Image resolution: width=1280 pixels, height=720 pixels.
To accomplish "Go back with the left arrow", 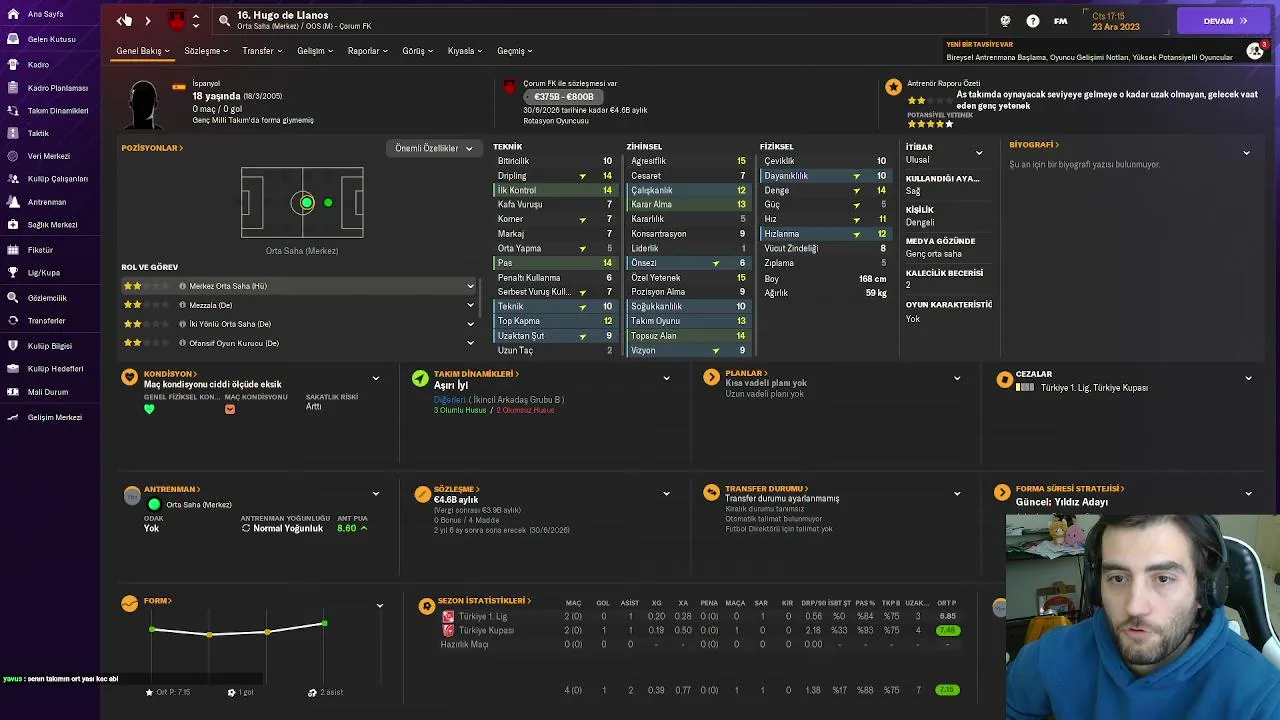I will (123, 20).
